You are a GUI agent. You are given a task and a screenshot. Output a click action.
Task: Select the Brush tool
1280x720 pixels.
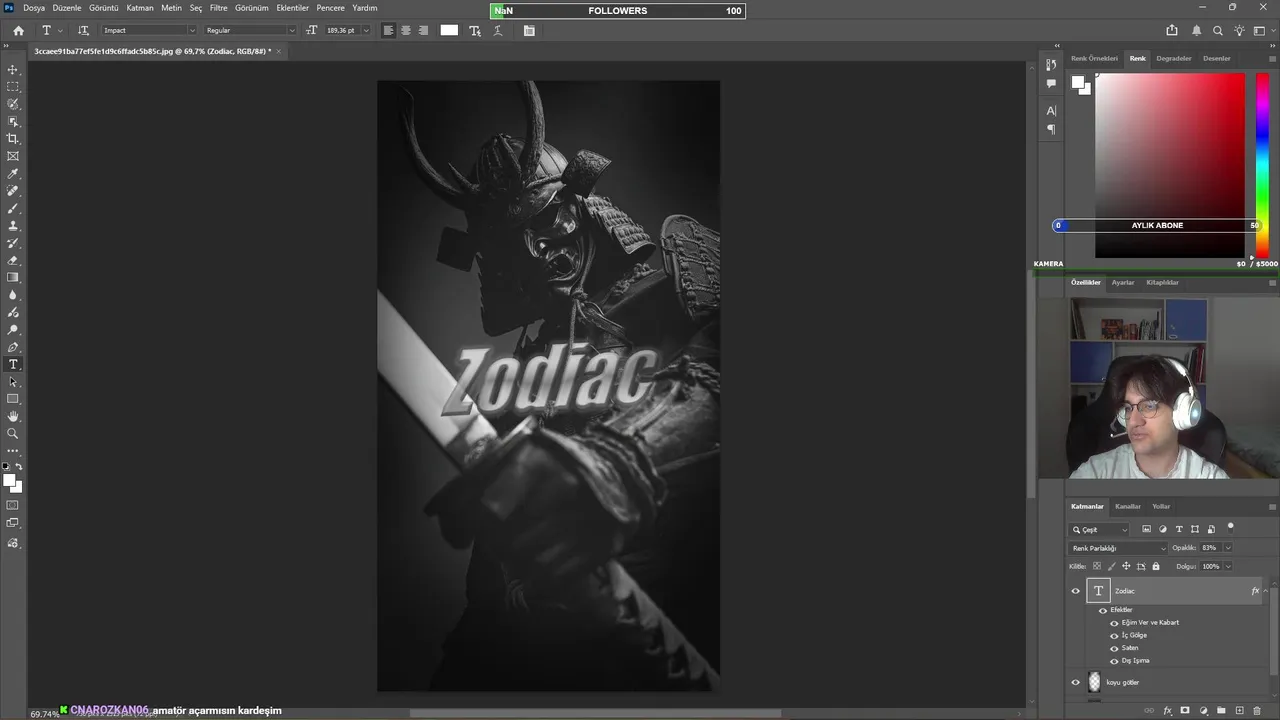click(13, 208)
